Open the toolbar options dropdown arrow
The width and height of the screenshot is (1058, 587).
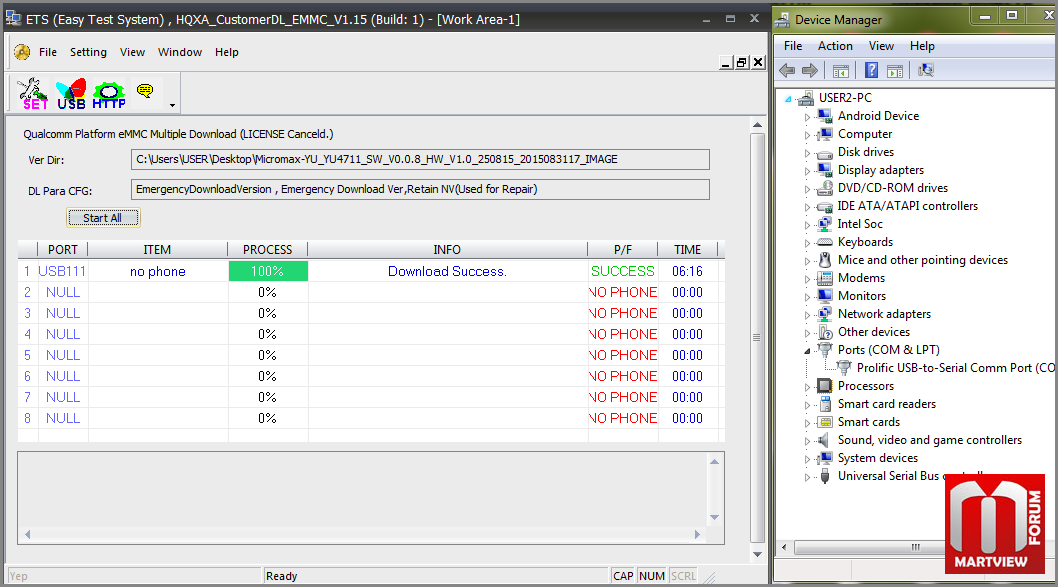(172, 105)
